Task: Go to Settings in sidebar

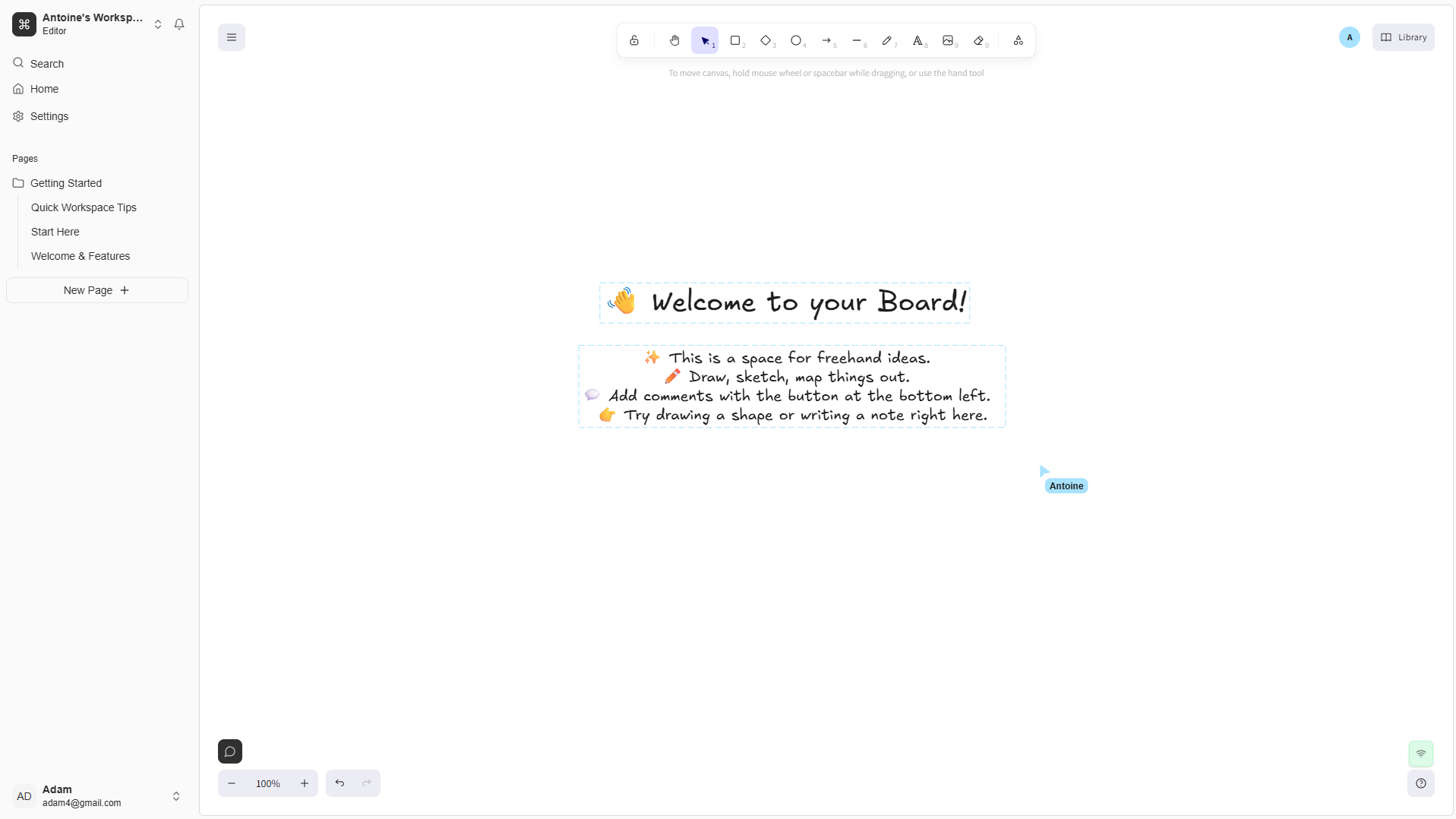Action: point(49,116)
